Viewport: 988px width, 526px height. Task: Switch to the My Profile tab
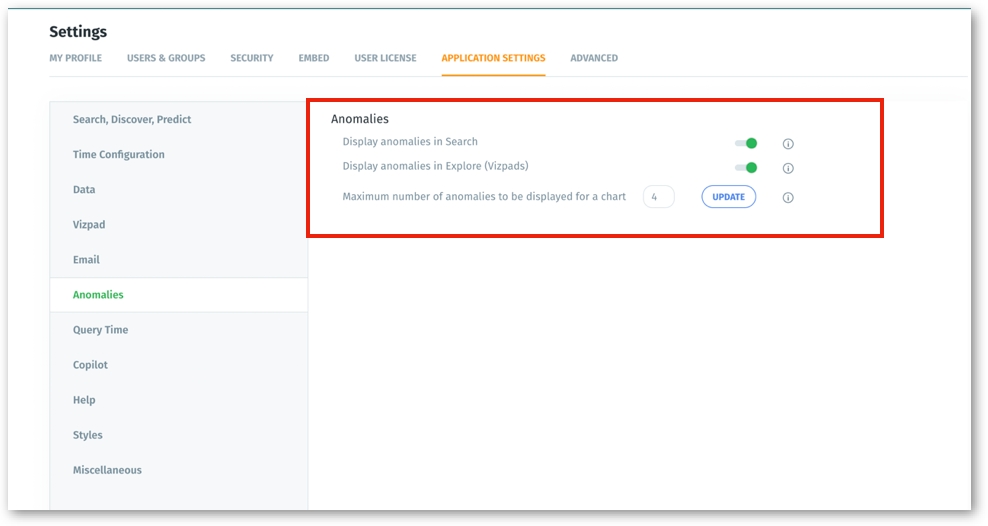pyautogui.click(x=76, y=58)
